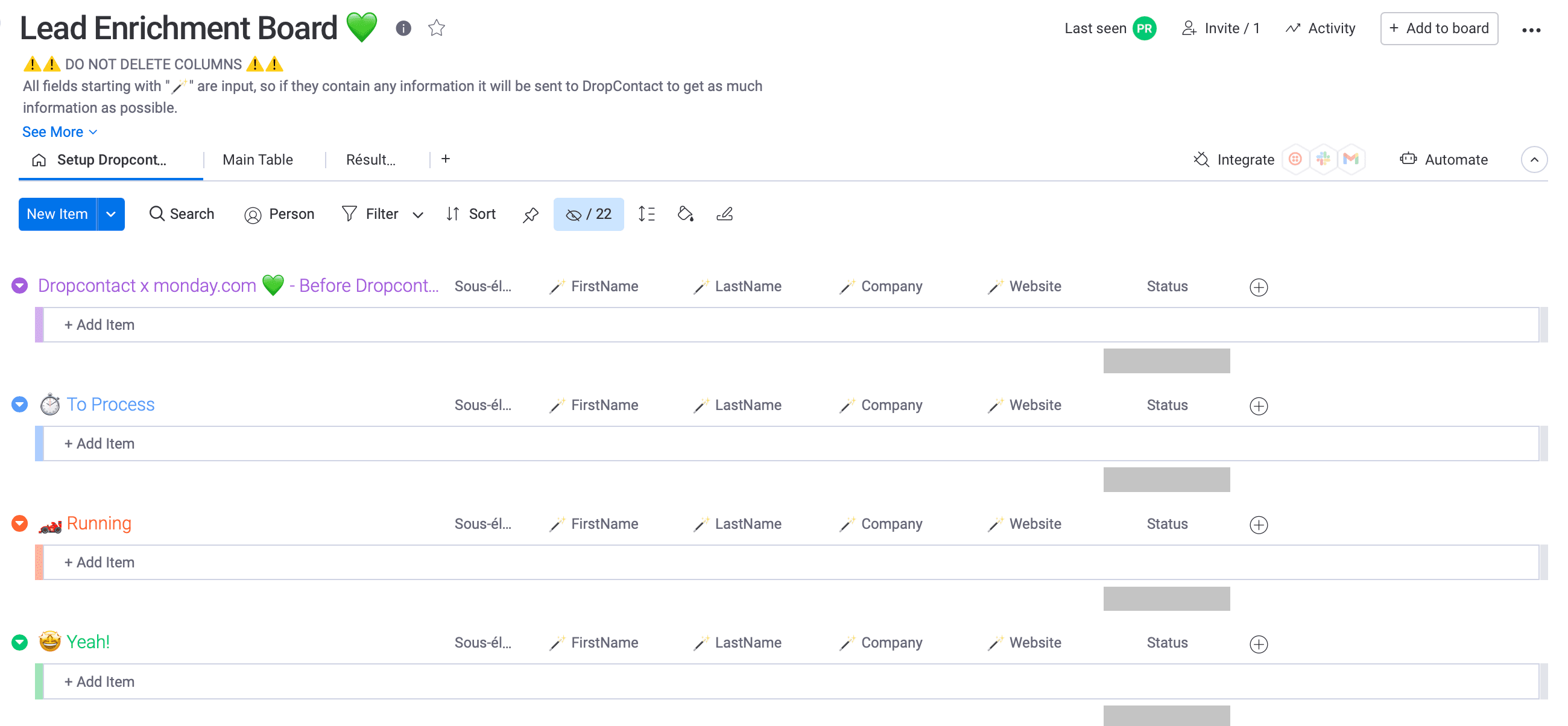Screen dimensions: 1568x726
Task: Open the Twilio integration icon
Action: click(x=1295, y=159)
